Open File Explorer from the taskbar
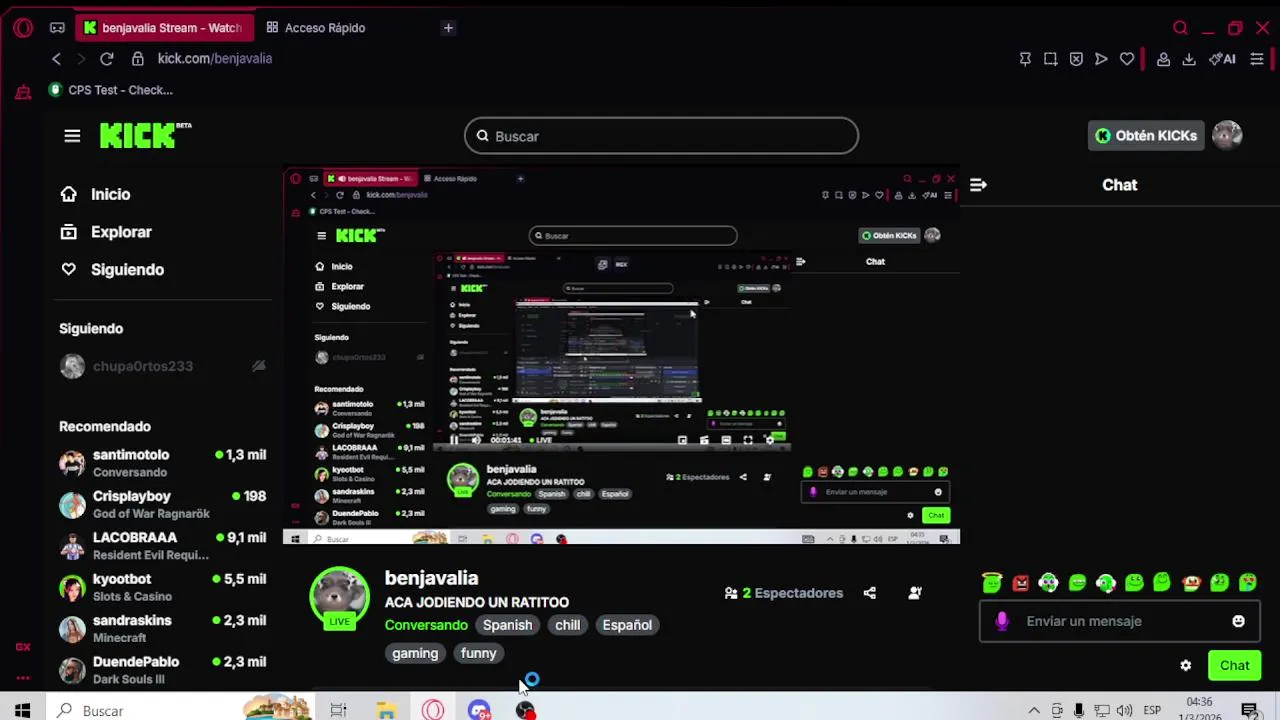This screenshot has height=720, width=1280. (x=386, y=710)
